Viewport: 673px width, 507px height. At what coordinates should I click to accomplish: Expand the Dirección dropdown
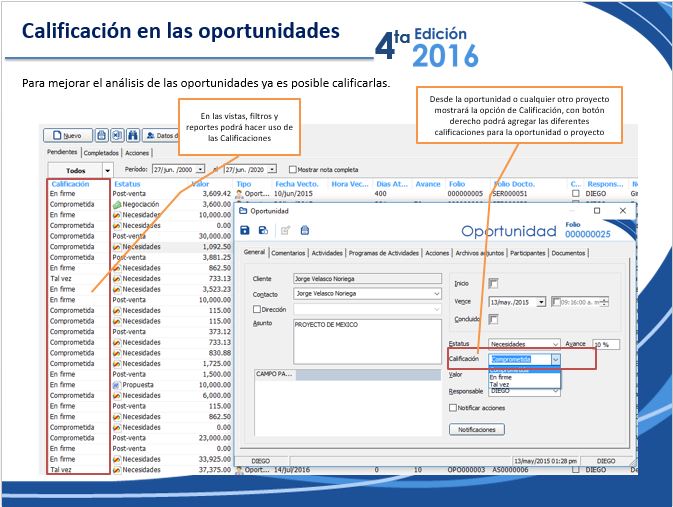point(436,309)
